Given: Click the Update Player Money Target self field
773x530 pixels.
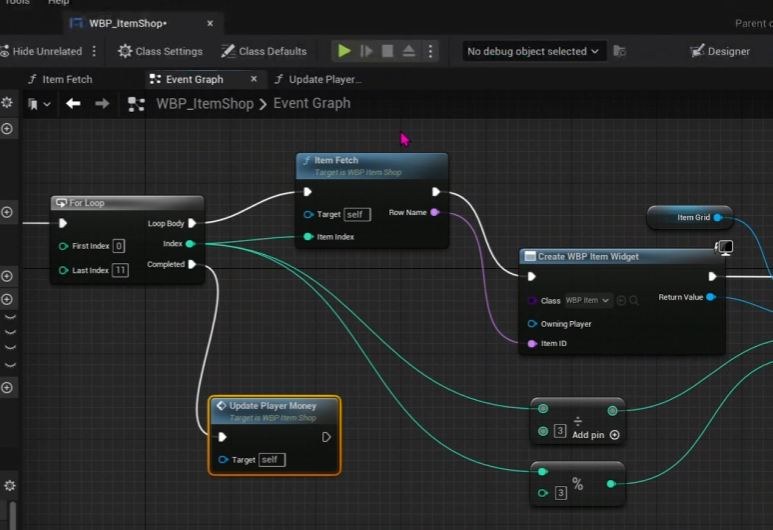Looking at the screenshot, I should click(272, 459).
